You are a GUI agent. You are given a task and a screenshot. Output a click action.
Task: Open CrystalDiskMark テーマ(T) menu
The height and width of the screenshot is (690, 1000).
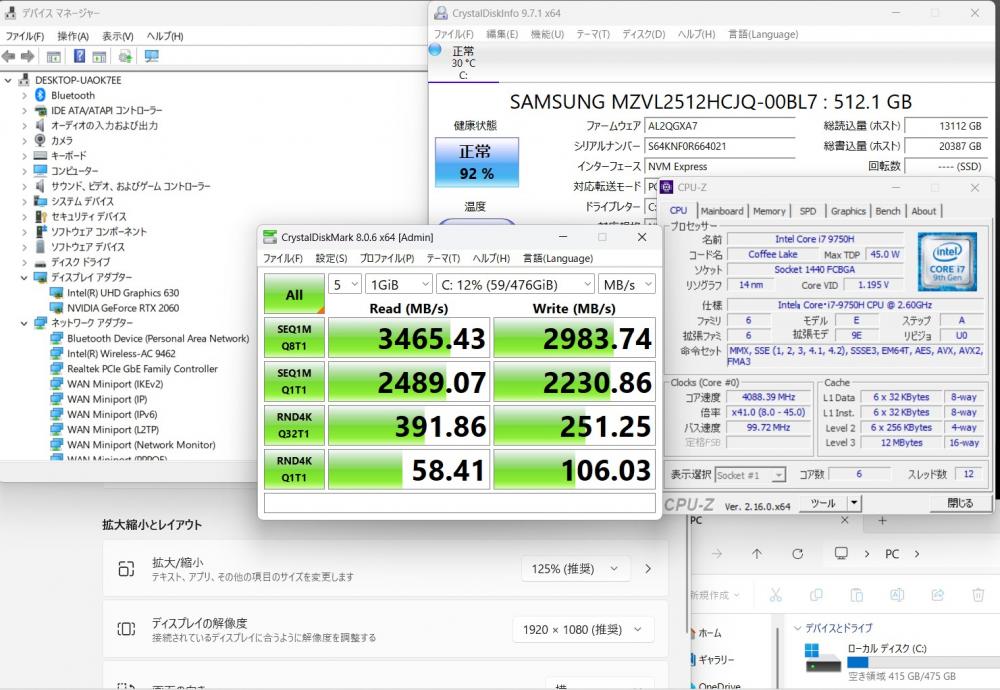coord(443,258)
